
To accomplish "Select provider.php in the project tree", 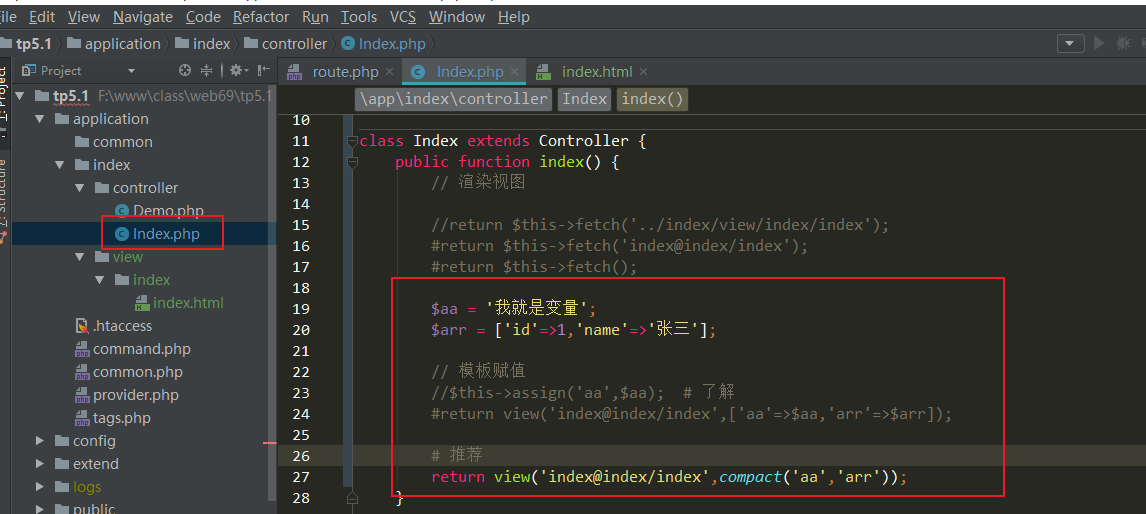I will tap(127, 395).
